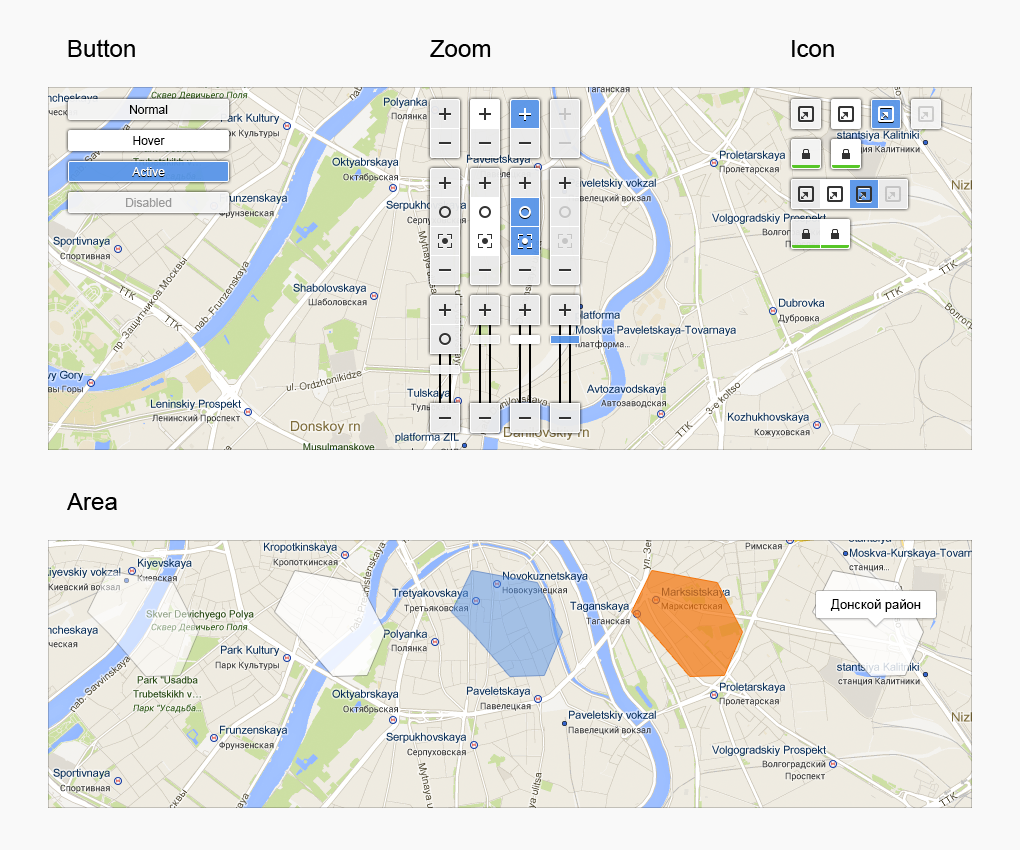Viewport: 1020px width, 850px height.
Task: Click plus on the second slider zoom control
Action: [x=485, y=310]
